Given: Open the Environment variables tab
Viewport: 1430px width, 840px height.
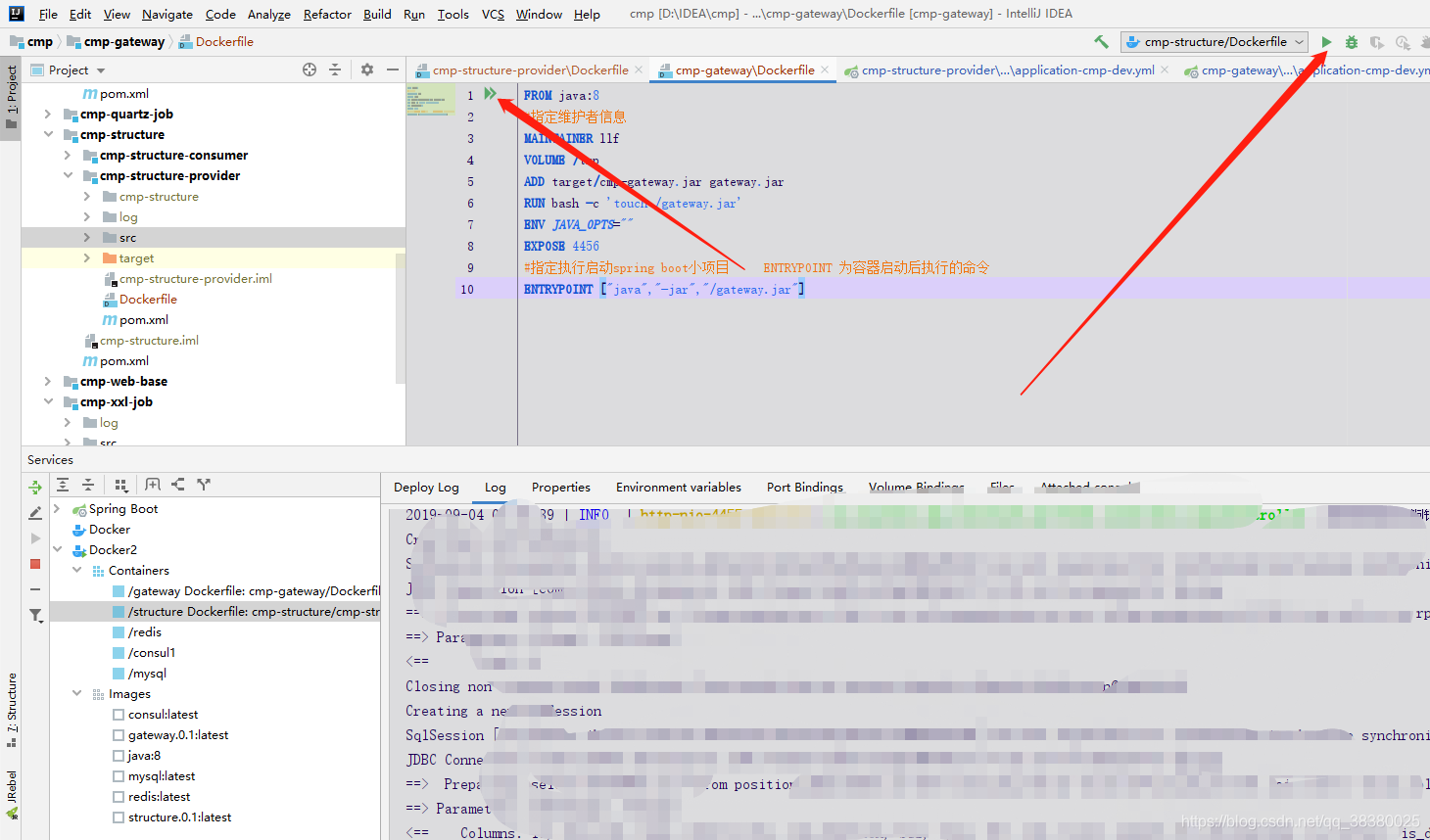Looking at the screenshot, I should (x=678, y=487).
